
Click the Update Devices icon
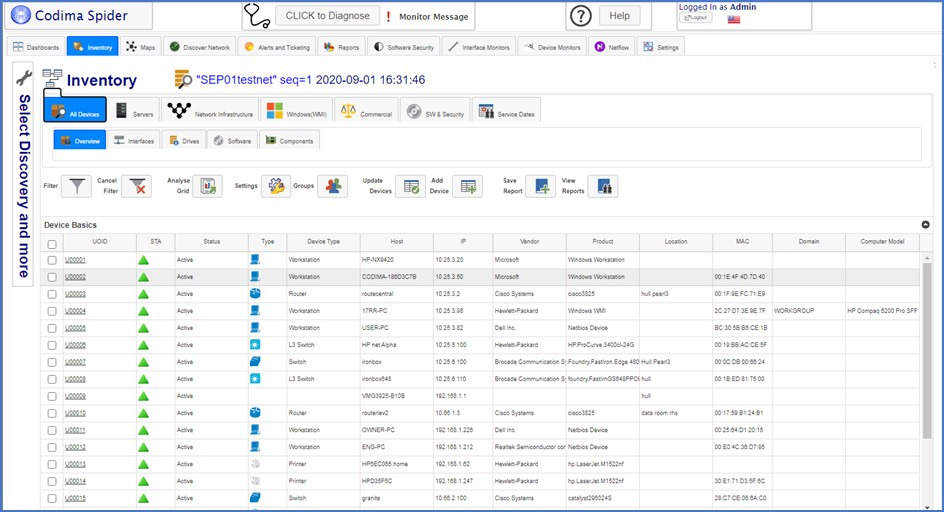point(411,186)
